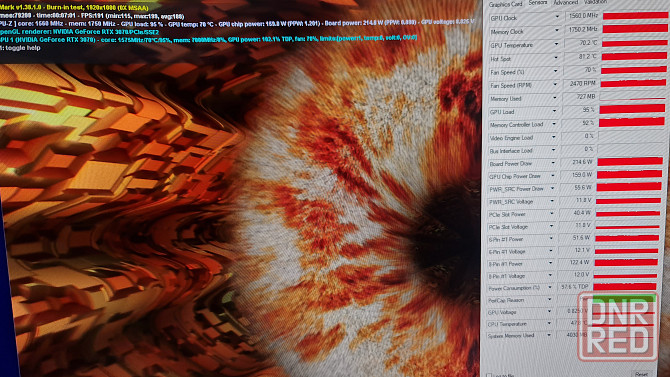This screenshot has width=670, height=377.
Task: Switch to the Graphics Card tab
Action: (x=505, y=4)
